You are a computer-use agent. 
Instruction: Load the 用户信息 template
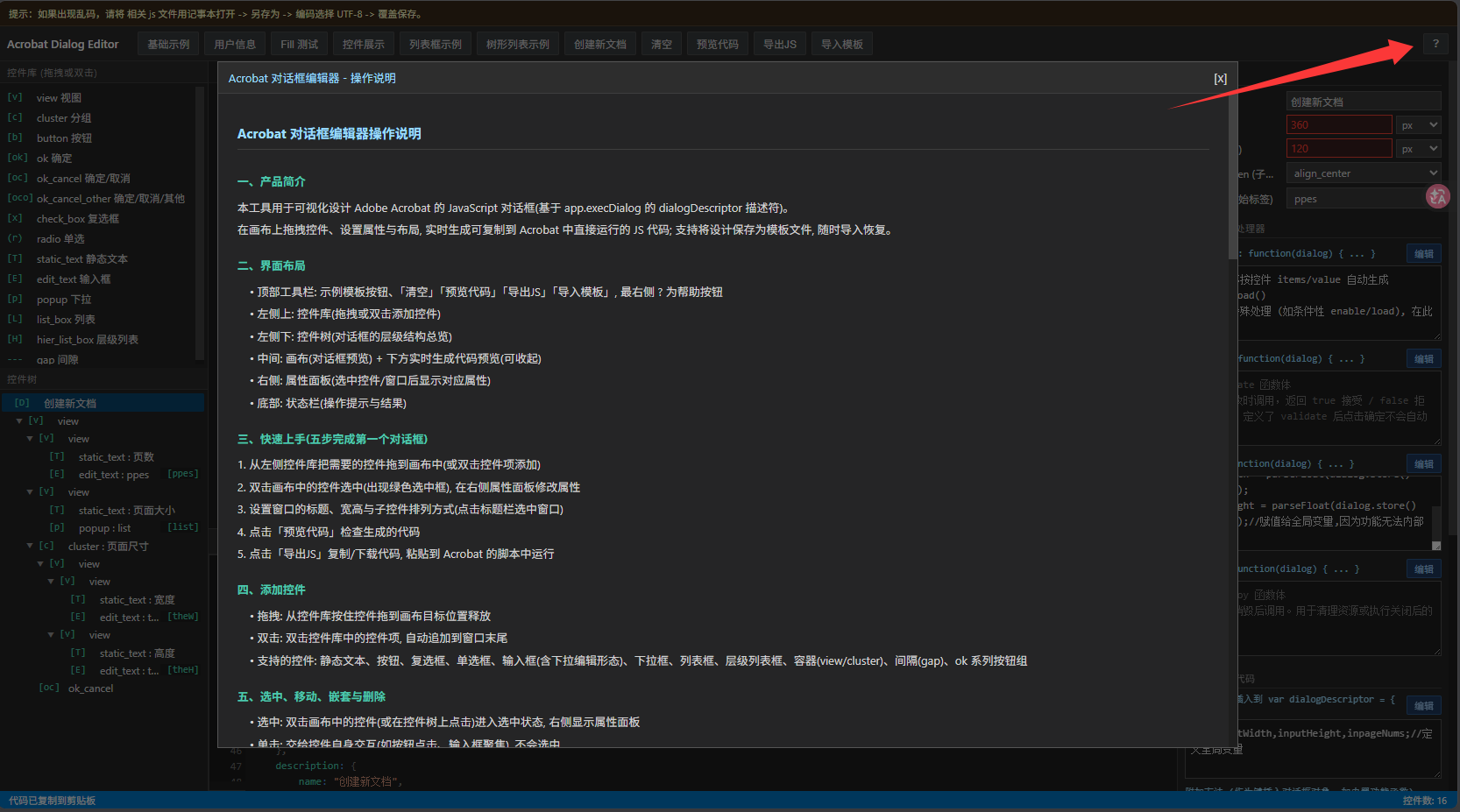pos(235,44)
